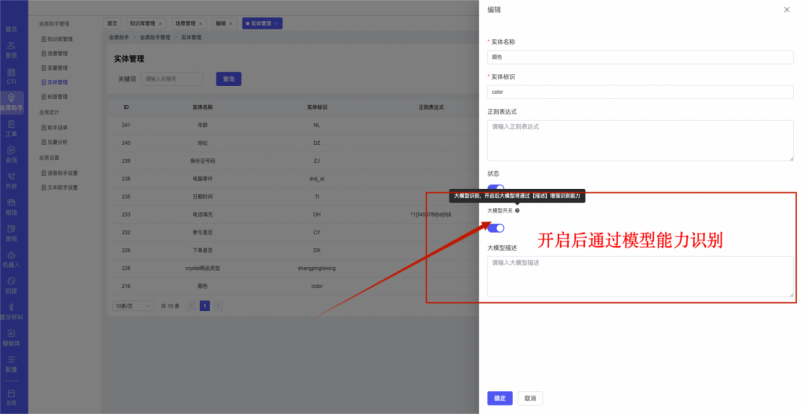The image size is (802, 414).
Task: Toggle the 大模型开关 switch
Action: click(x=495, y=228)
